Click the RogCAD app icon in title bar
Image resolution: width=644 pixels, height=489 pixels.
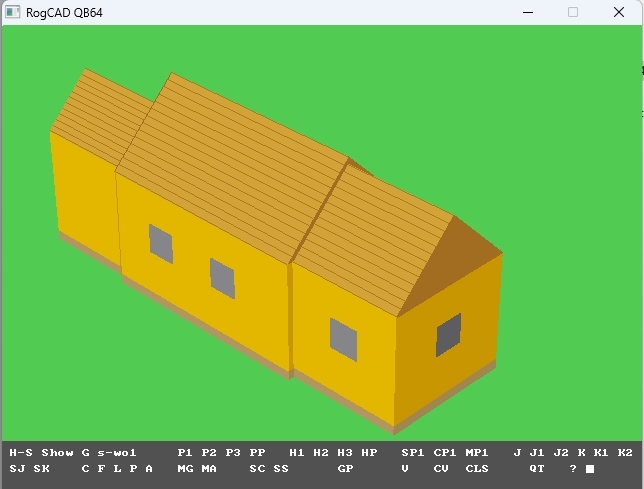tap(14, 12)
